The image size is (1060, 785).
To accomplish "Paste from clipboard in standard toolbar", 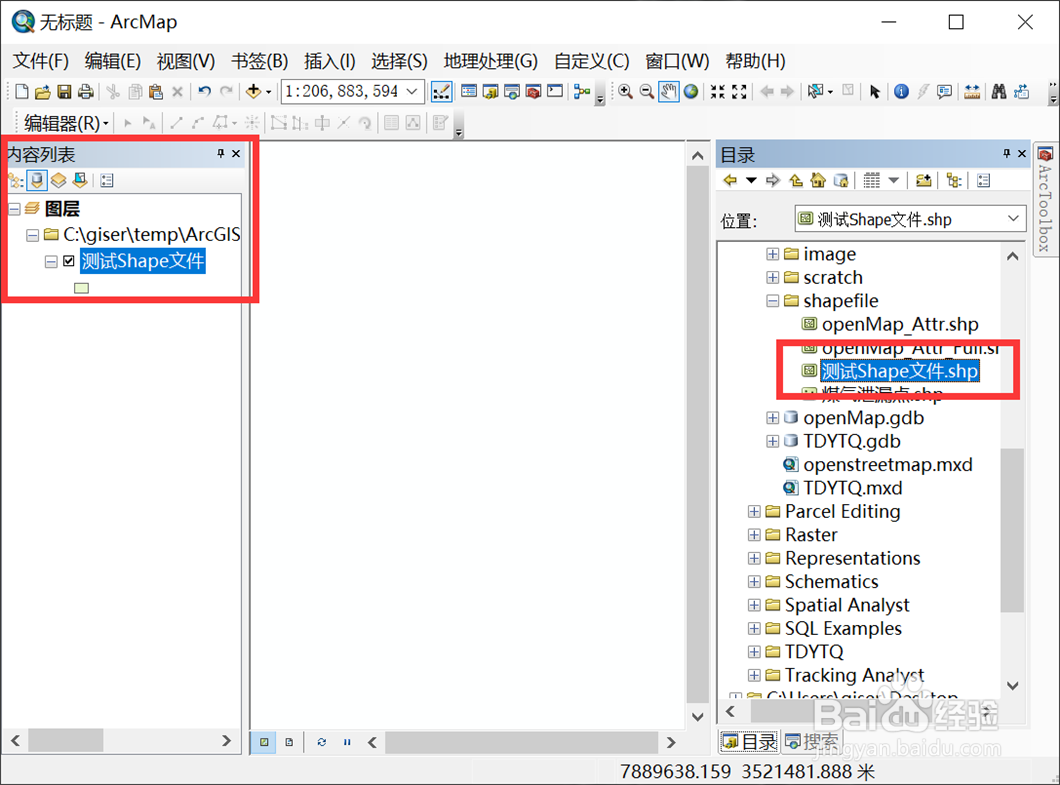I will pyautogui.click(x=156, y=91).
